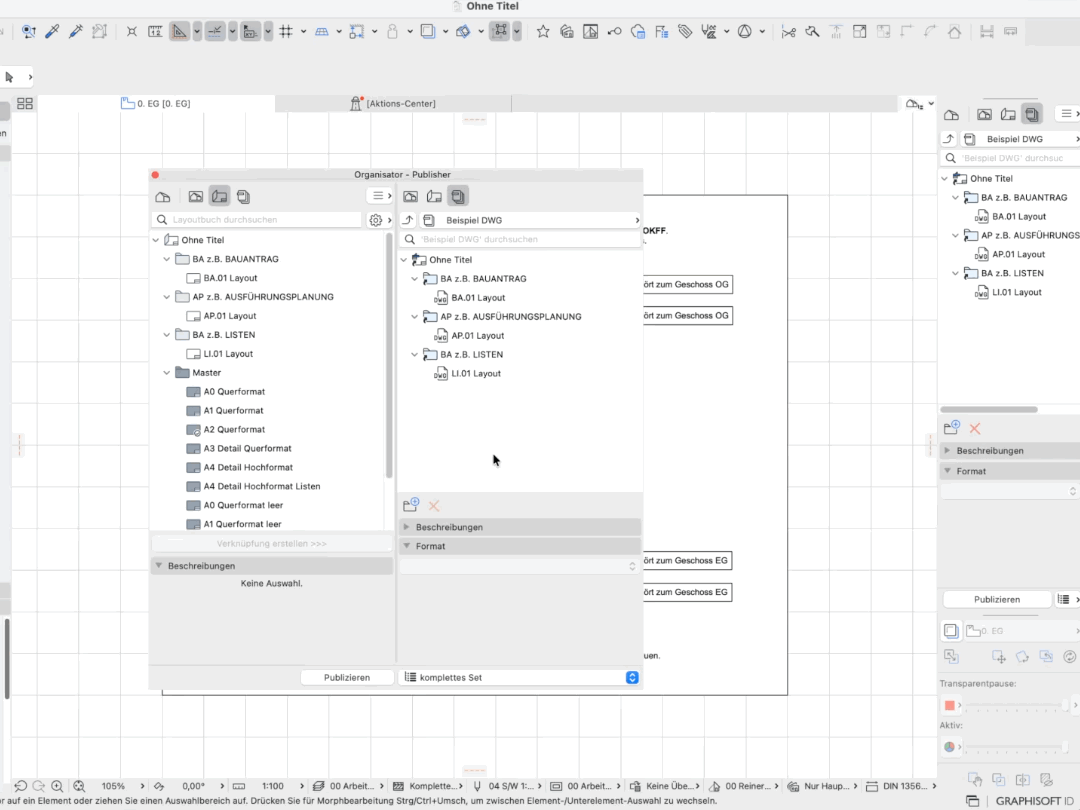This screenshot has width=1080, height=810.
Task: Click Publizieren button in right sidebar
Action: pos(997,599)
